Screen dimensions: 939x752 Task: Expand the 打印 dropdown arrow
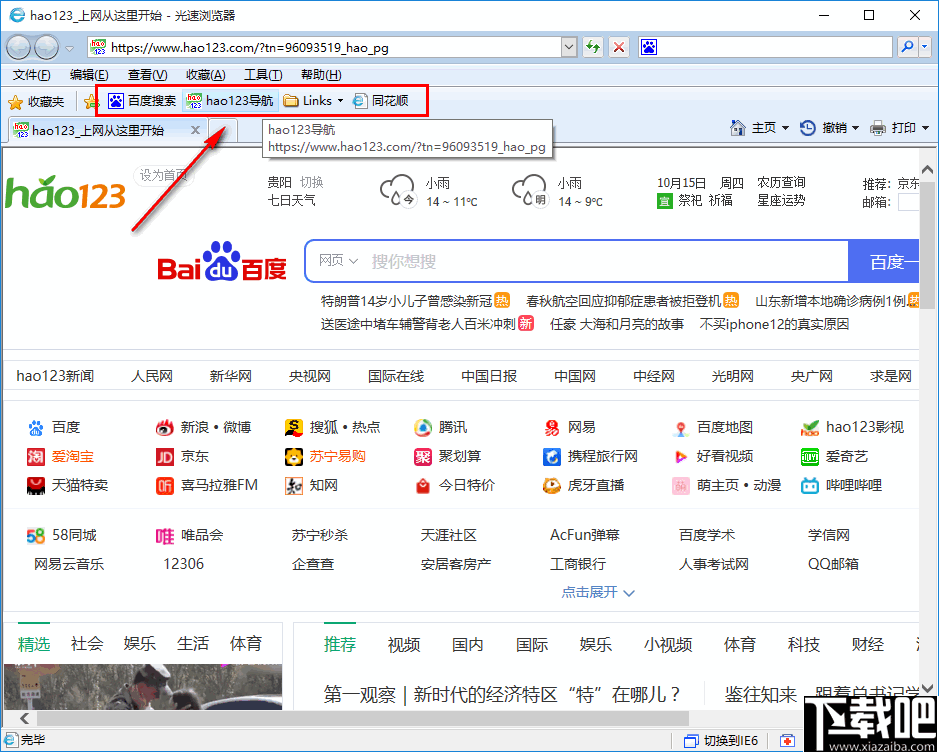pos(925,128)
